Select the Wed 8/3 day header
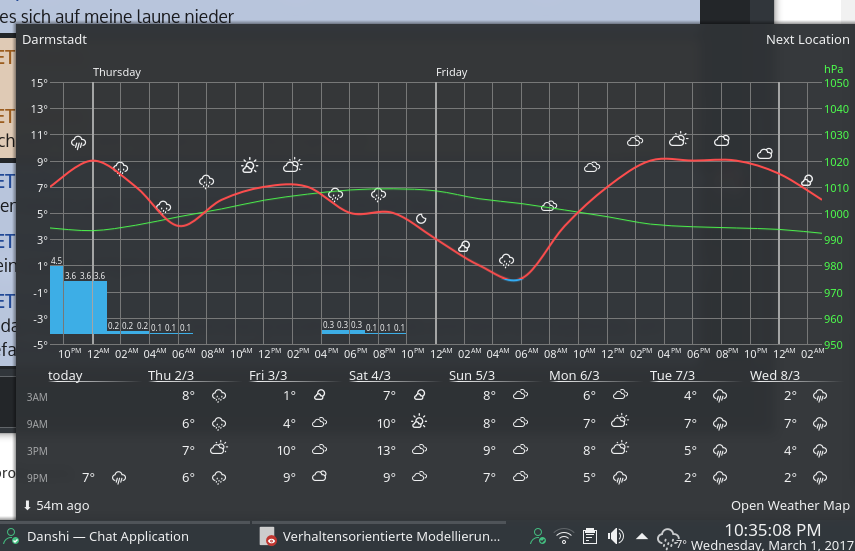Screen dimensions: 855x551 click(775, 375)
